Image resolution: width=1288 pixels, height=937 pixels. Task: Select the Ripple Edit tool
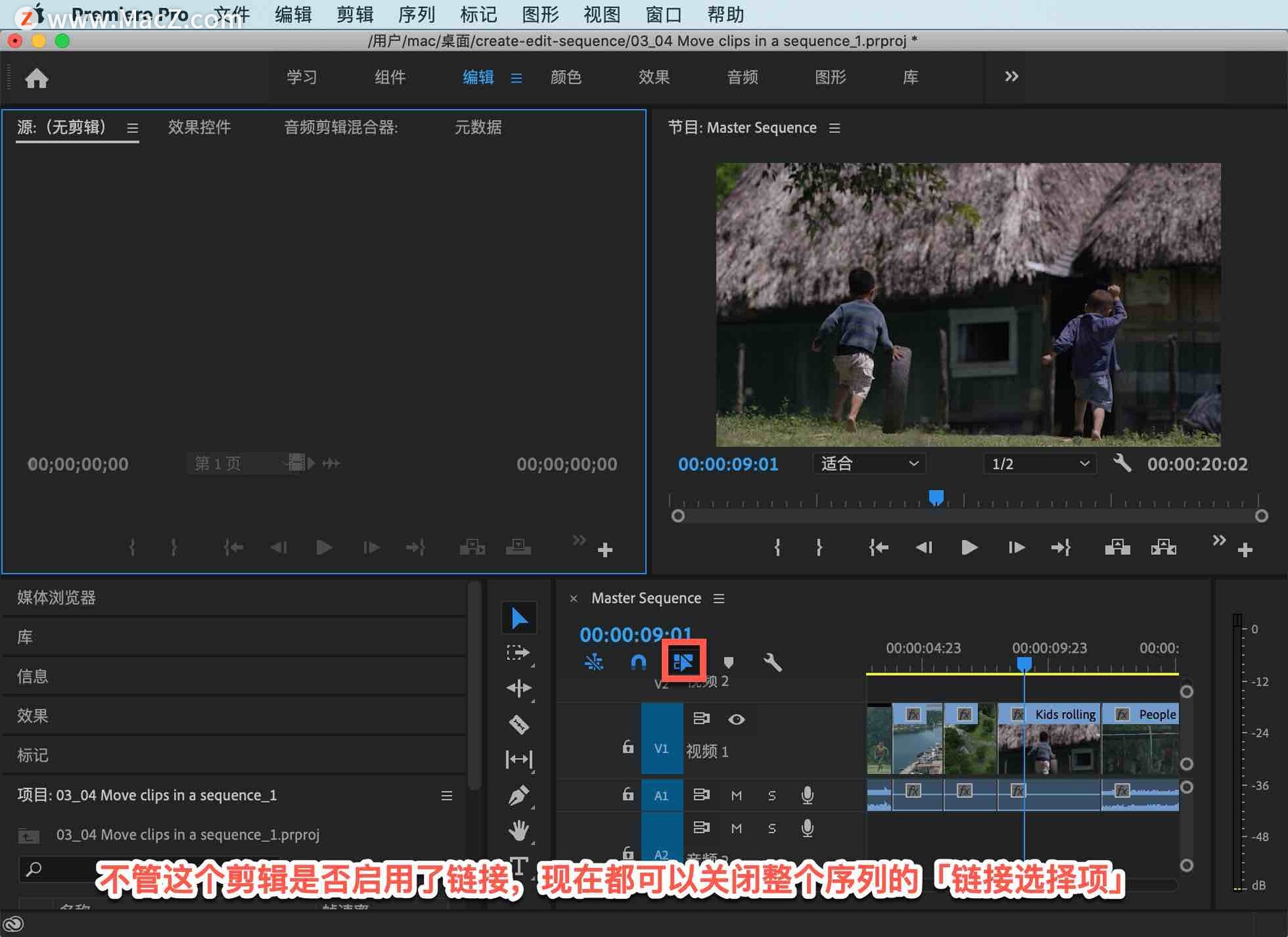[519, 687]
